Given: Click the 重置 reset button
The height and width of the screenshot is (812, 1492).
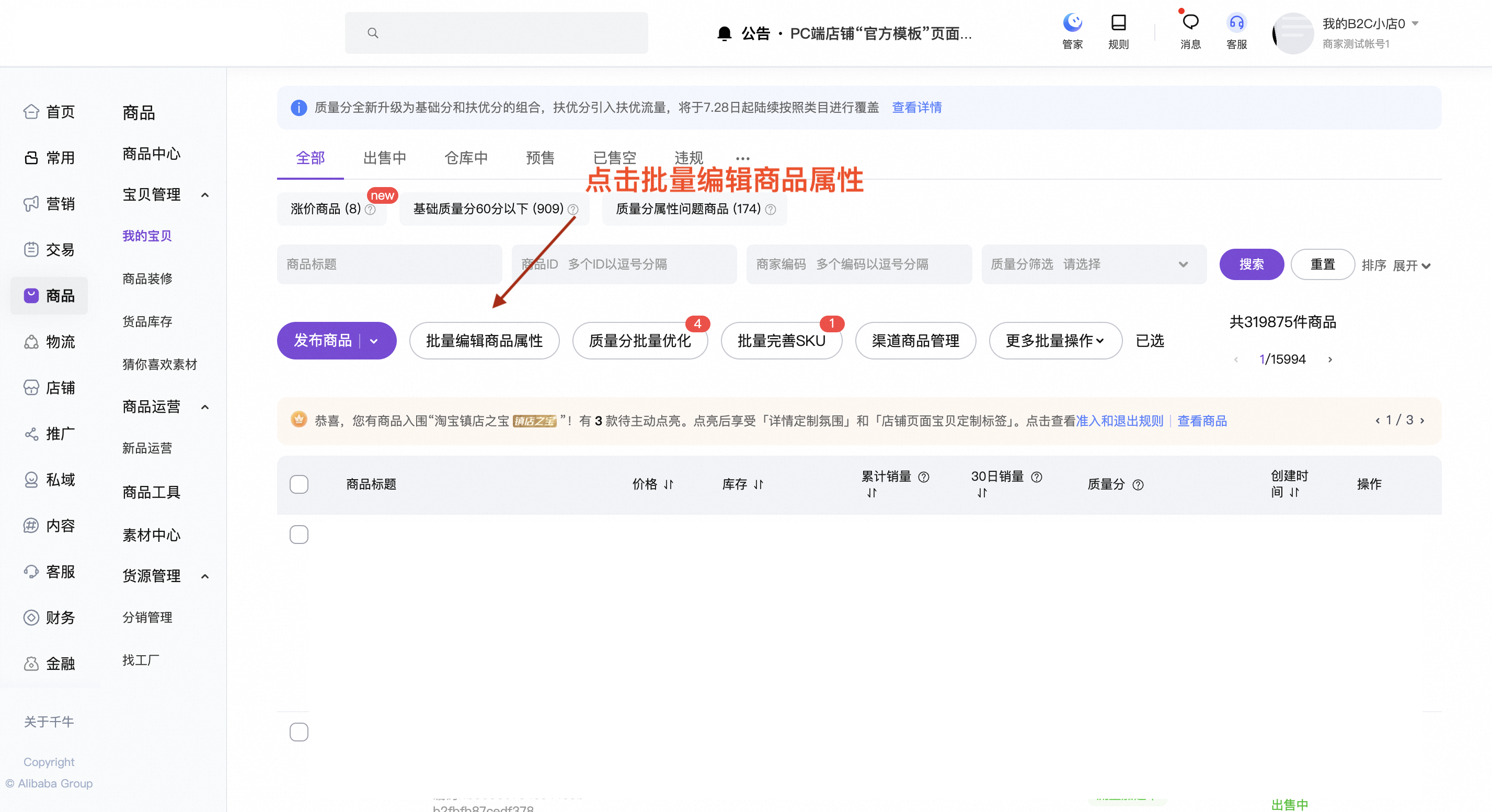Looking at the screenshot, I should pos(1323,264).
